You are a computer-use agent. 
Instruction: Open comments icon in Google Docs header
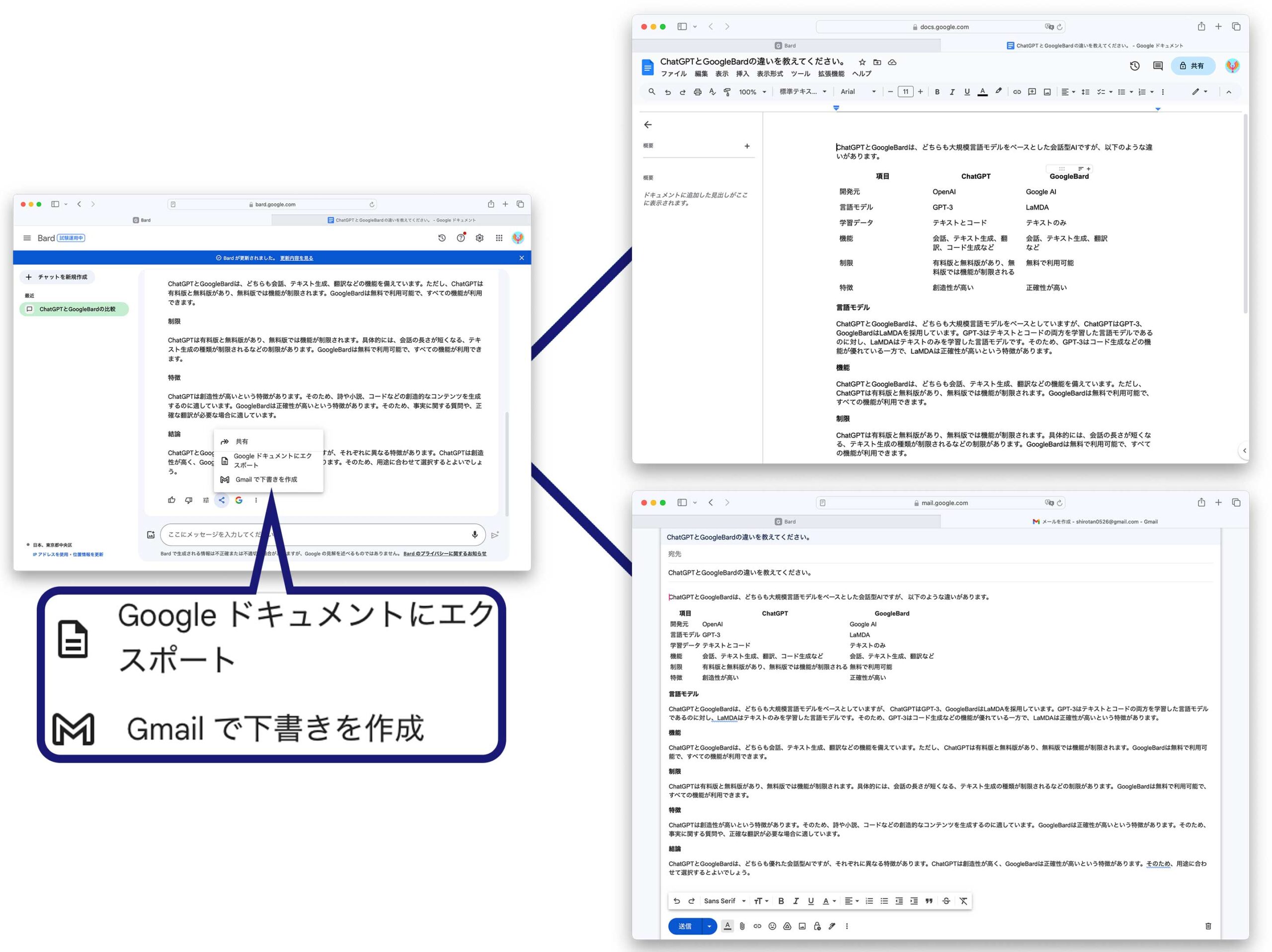tap(1158, 66)
